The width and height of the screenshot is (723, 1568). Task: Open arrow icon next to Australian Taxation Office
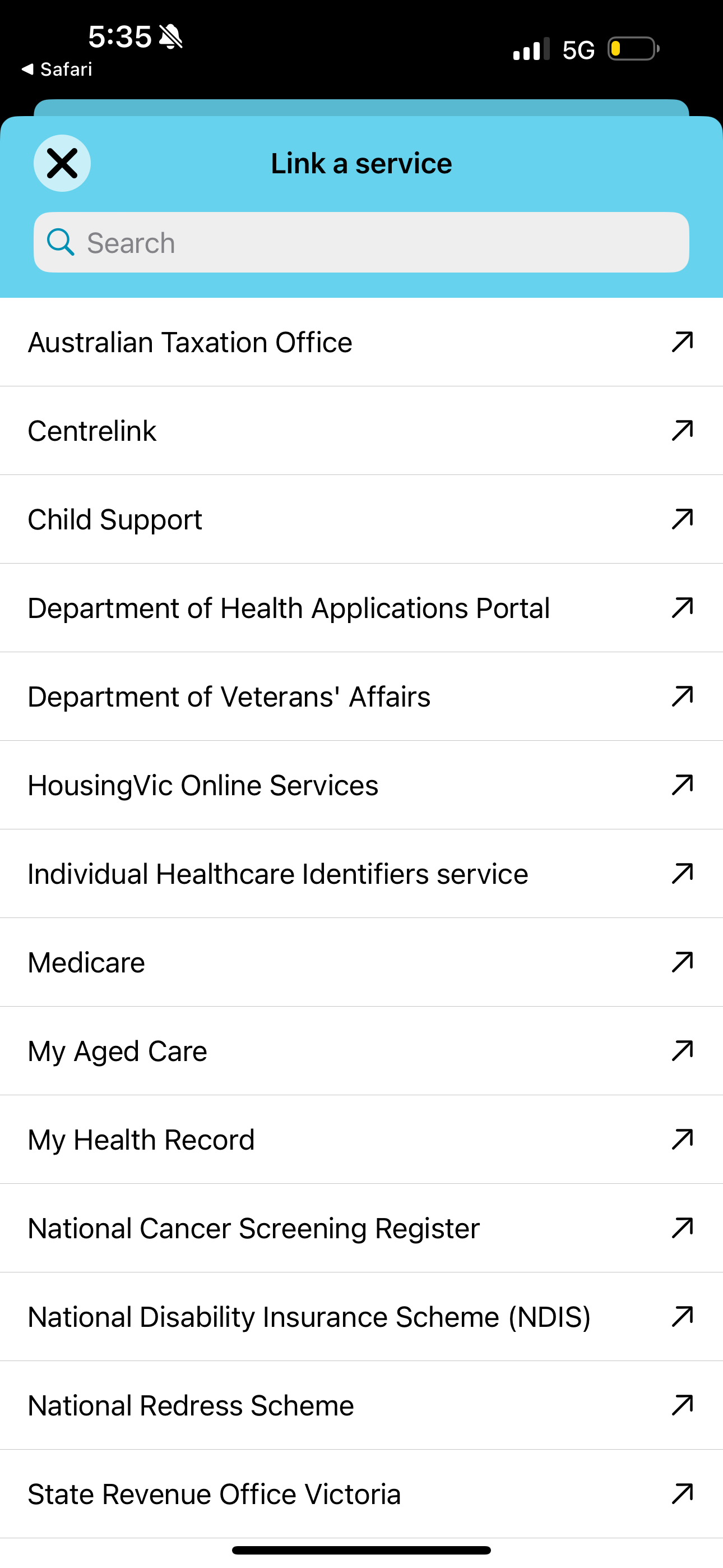682,342
